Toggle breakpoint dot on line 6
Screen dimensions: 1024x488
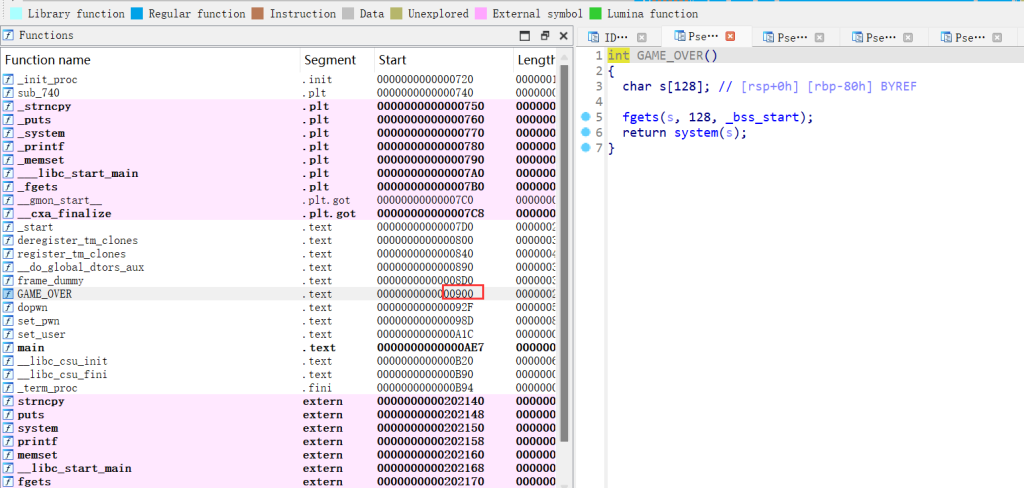pyautogui.click(x=586, y=133)
